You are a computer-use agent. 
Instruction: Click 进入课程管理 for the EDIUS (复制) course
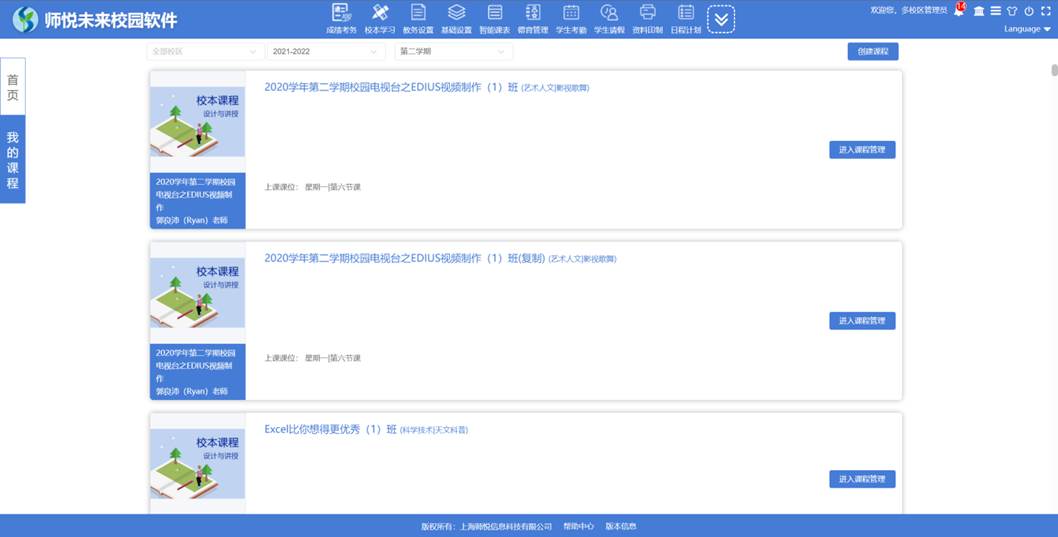(x=862, y=321)
